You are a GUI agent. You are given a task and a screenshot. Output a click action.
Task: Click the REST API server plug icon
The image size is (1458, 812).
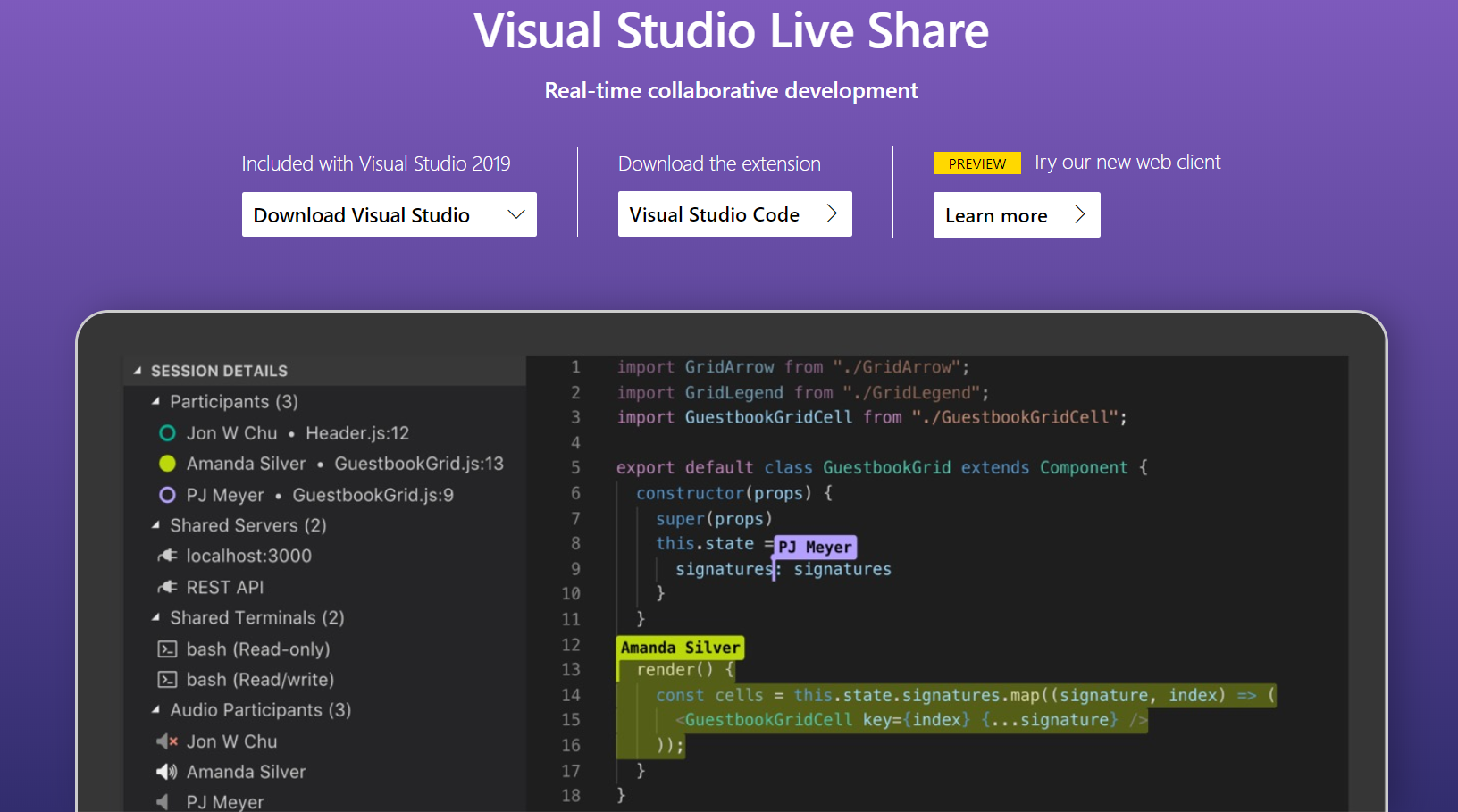[167, 587]
